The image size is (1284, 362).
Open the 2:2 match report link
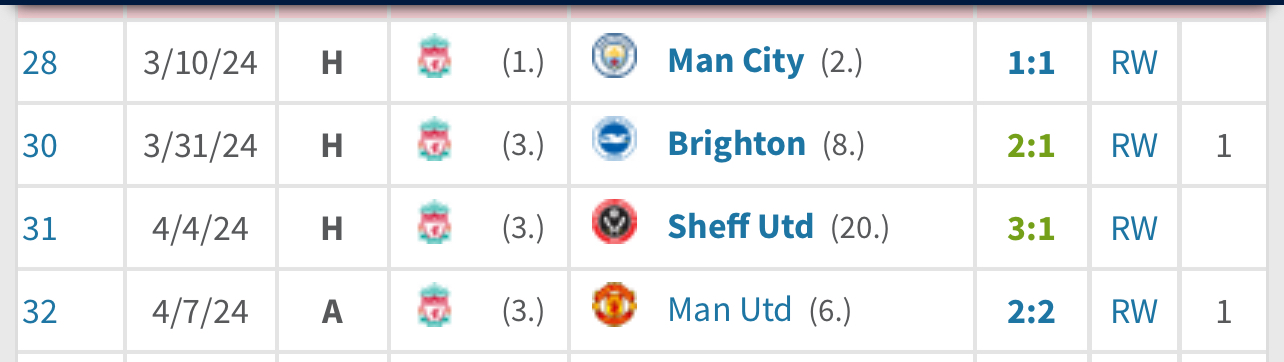point(1031,312)
